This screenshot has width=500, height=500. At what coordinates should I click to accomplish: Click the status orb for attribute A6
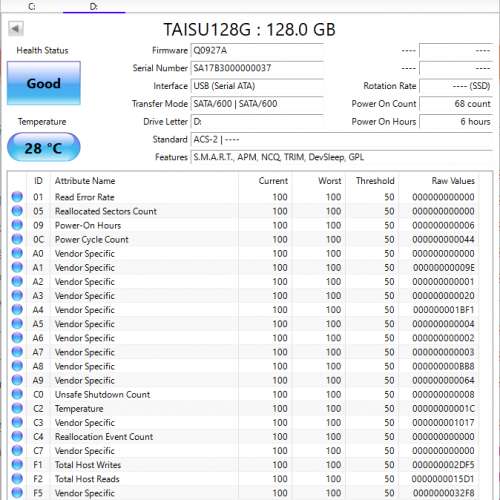click(17, 338)
